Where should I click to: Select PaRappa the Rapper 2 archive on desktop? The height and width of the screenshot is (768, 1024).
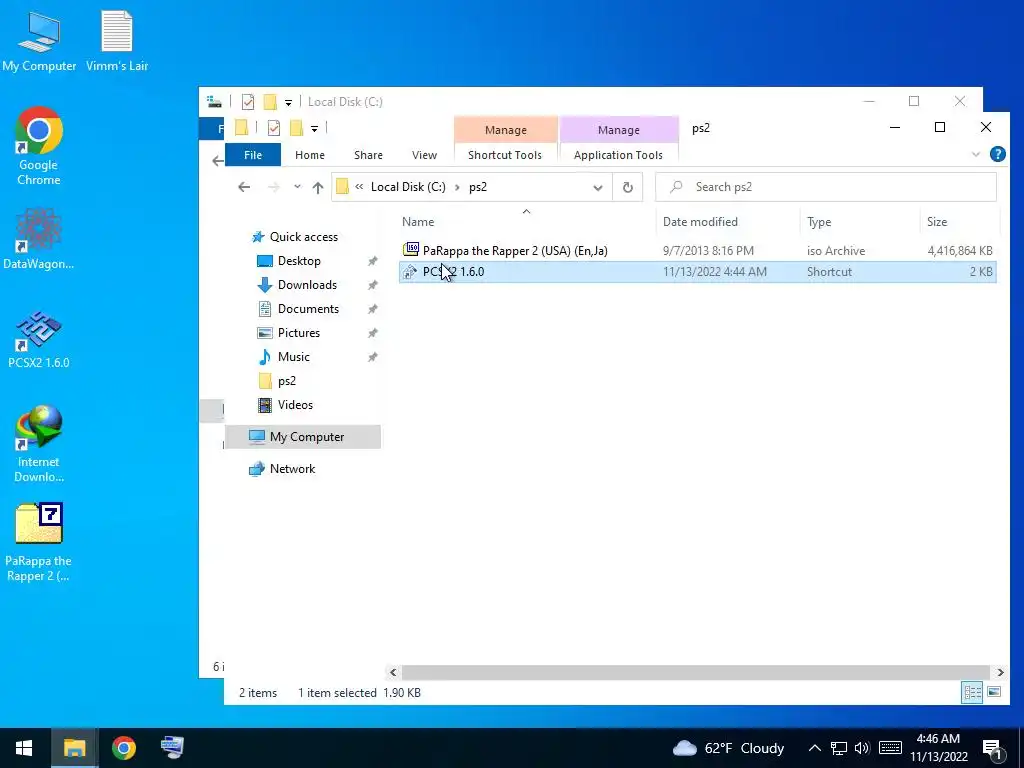tap(39, 542)
